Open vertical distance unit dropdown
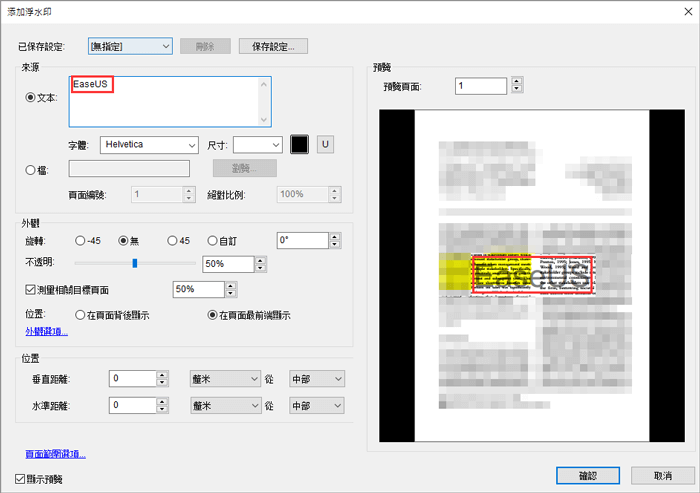 coord(225,379)
